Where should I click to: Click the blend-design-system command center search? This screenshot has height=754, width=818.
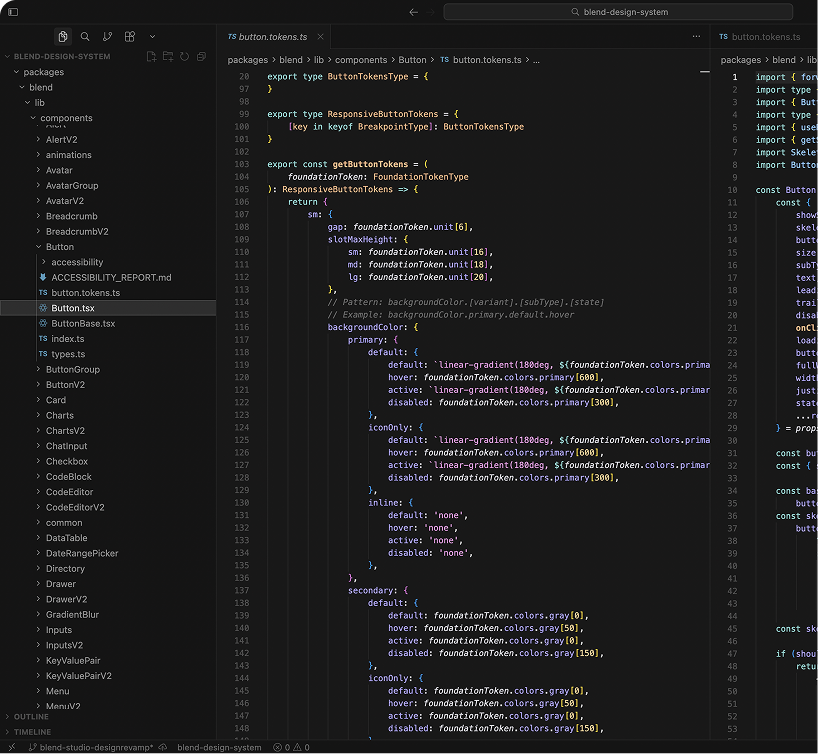(x=618, y=11)
